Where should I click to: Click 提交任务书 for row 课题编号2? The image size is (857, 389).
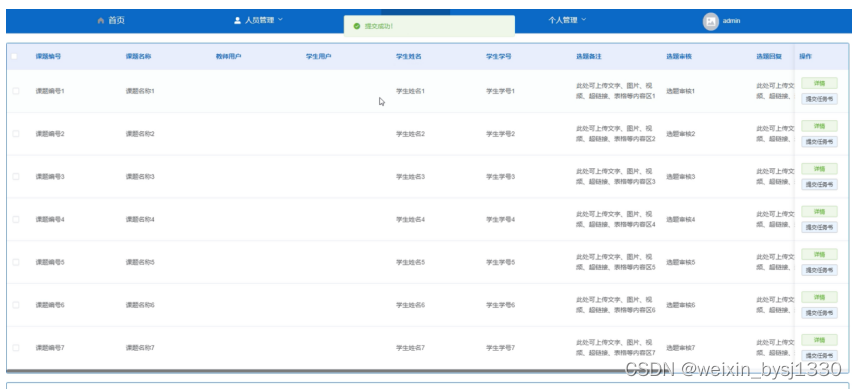click(819, 142)
